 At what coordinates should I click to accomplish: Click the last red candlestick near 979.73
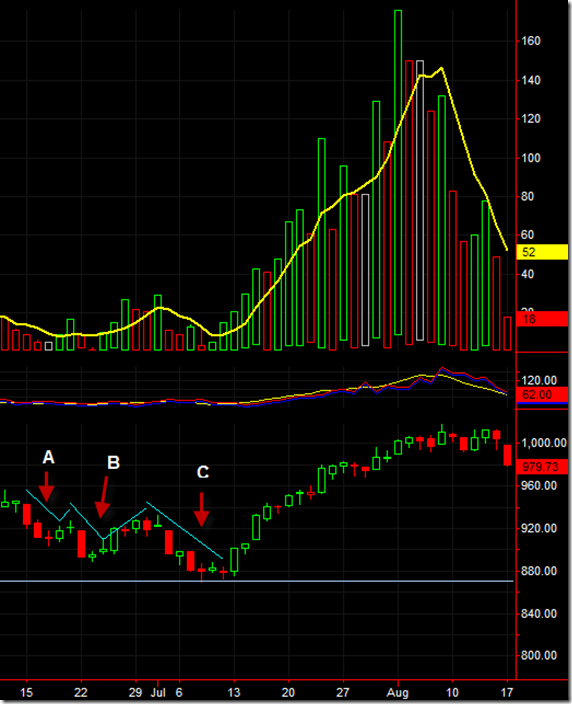pos(508,455)
